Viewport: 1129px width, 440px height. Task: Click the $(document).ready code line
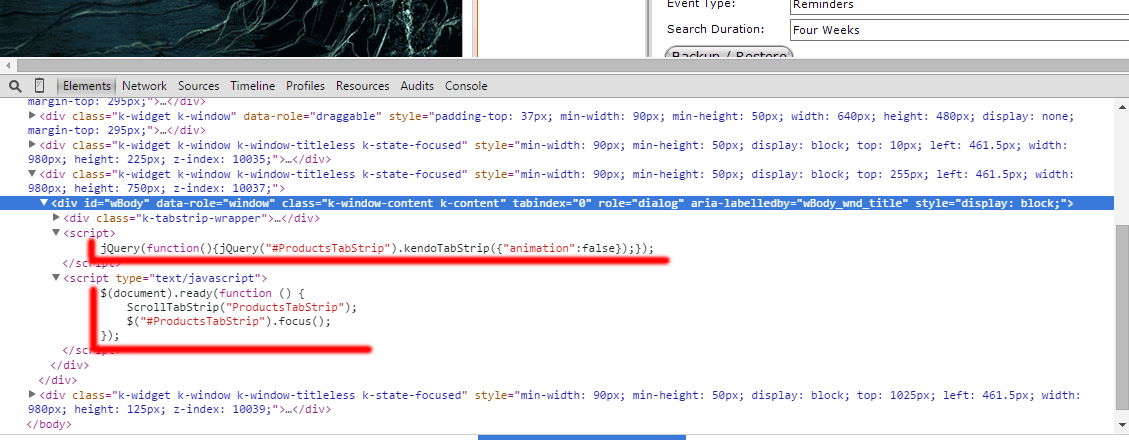203,292
